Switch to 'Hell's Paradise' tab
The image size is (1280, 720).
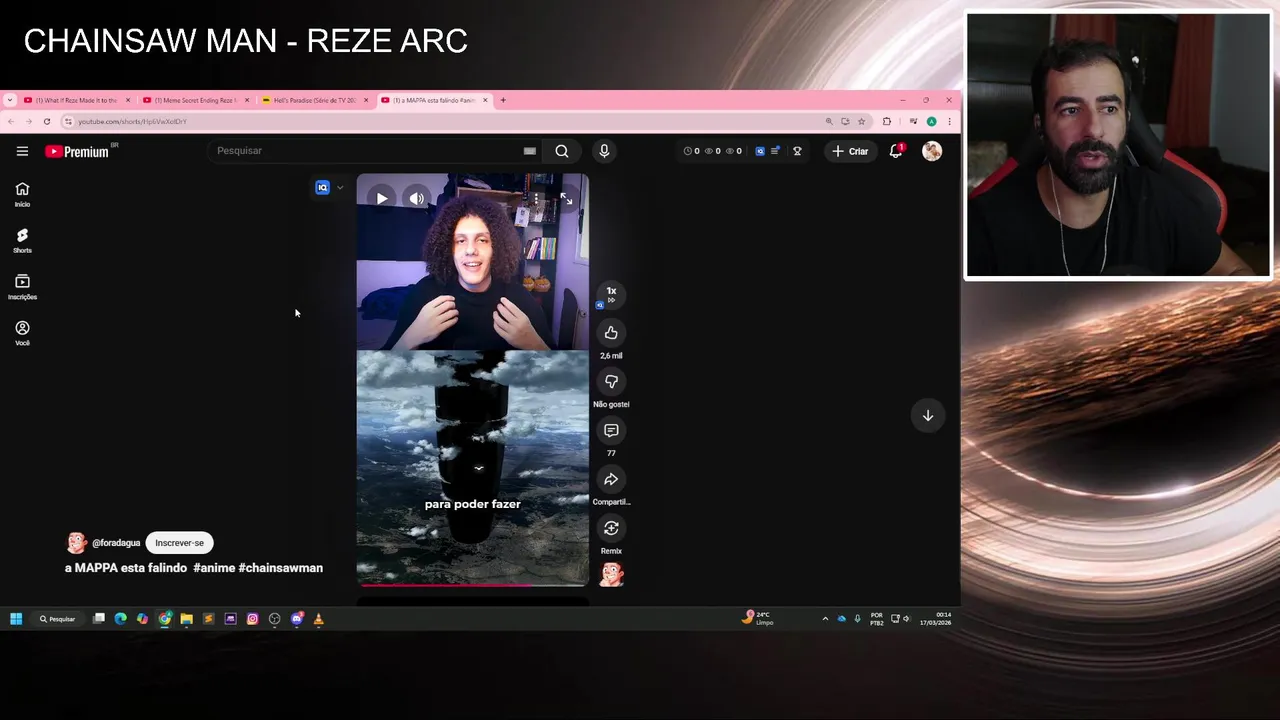tap(314, 100)
